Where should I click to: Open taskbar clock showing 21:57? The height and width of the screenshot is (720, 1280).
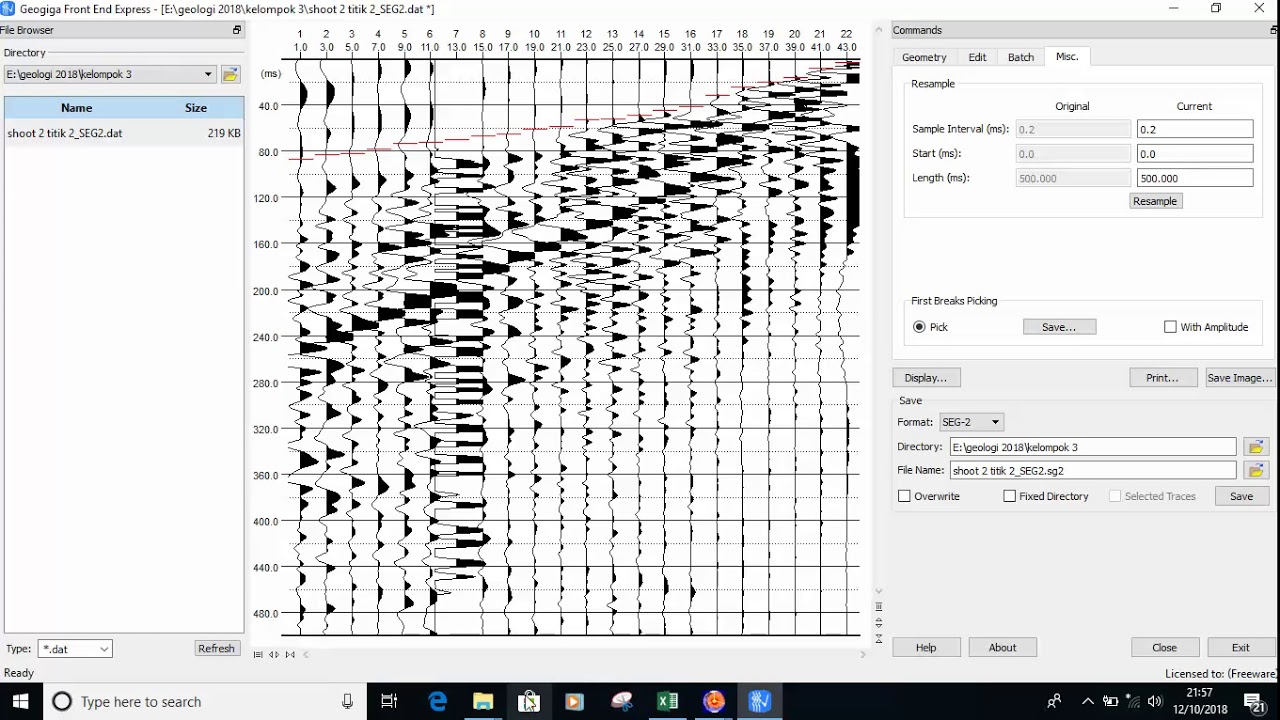click(x=1199, y=701)
